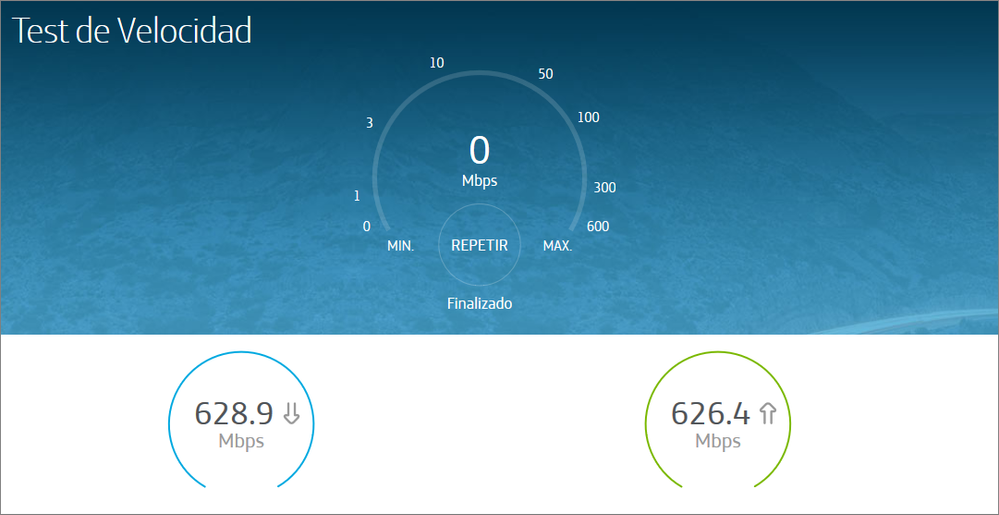
Task: Click the upload arrow icon beside 626.4
Action: pos(768,414)
